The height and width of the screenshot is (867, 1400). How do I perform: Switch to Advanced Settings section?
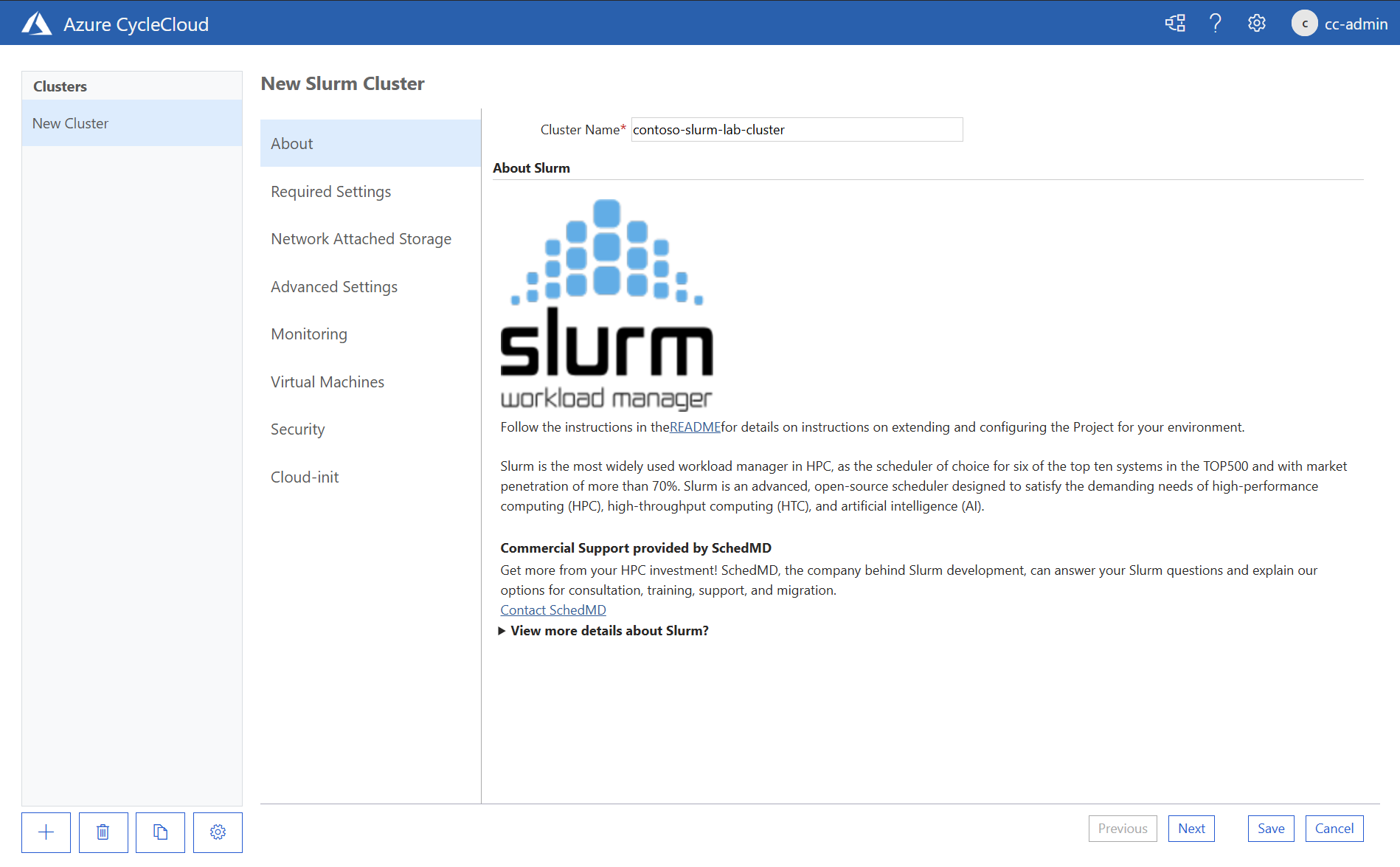click(370, 286)
